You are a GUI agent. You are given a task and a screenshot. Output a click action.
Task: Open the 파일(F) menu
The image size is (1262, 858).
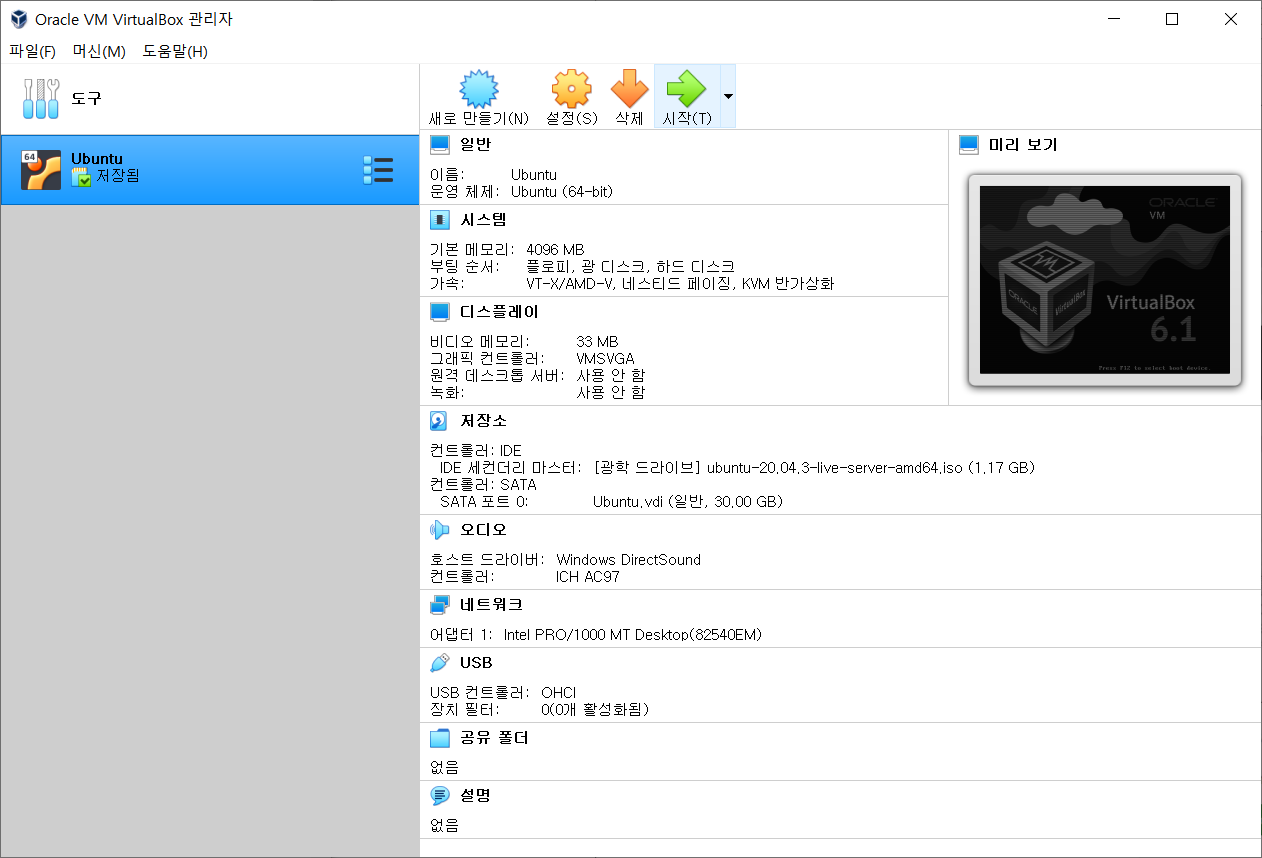32,51
